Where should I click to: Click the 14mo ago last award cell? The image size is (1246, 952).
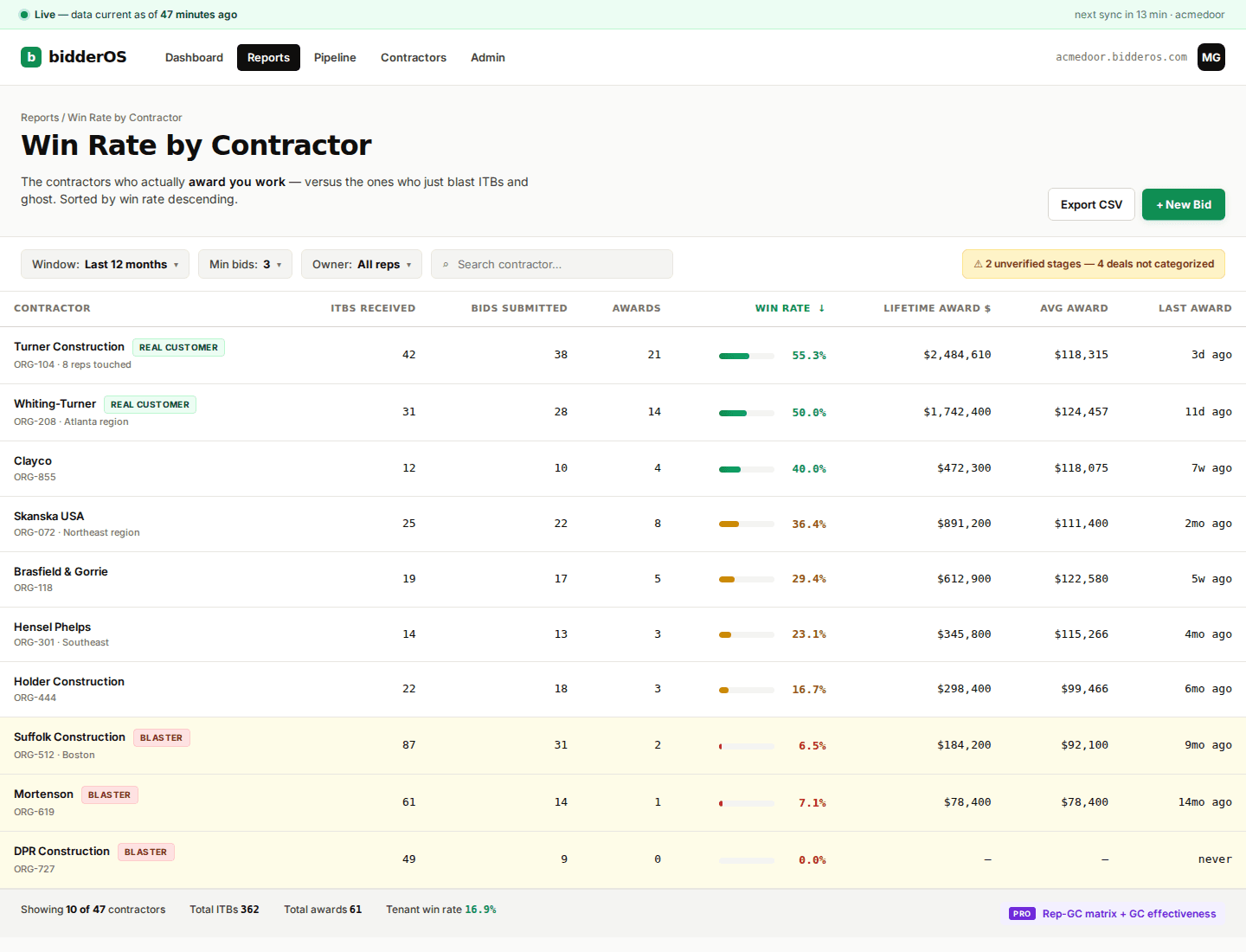point(1204,802)
